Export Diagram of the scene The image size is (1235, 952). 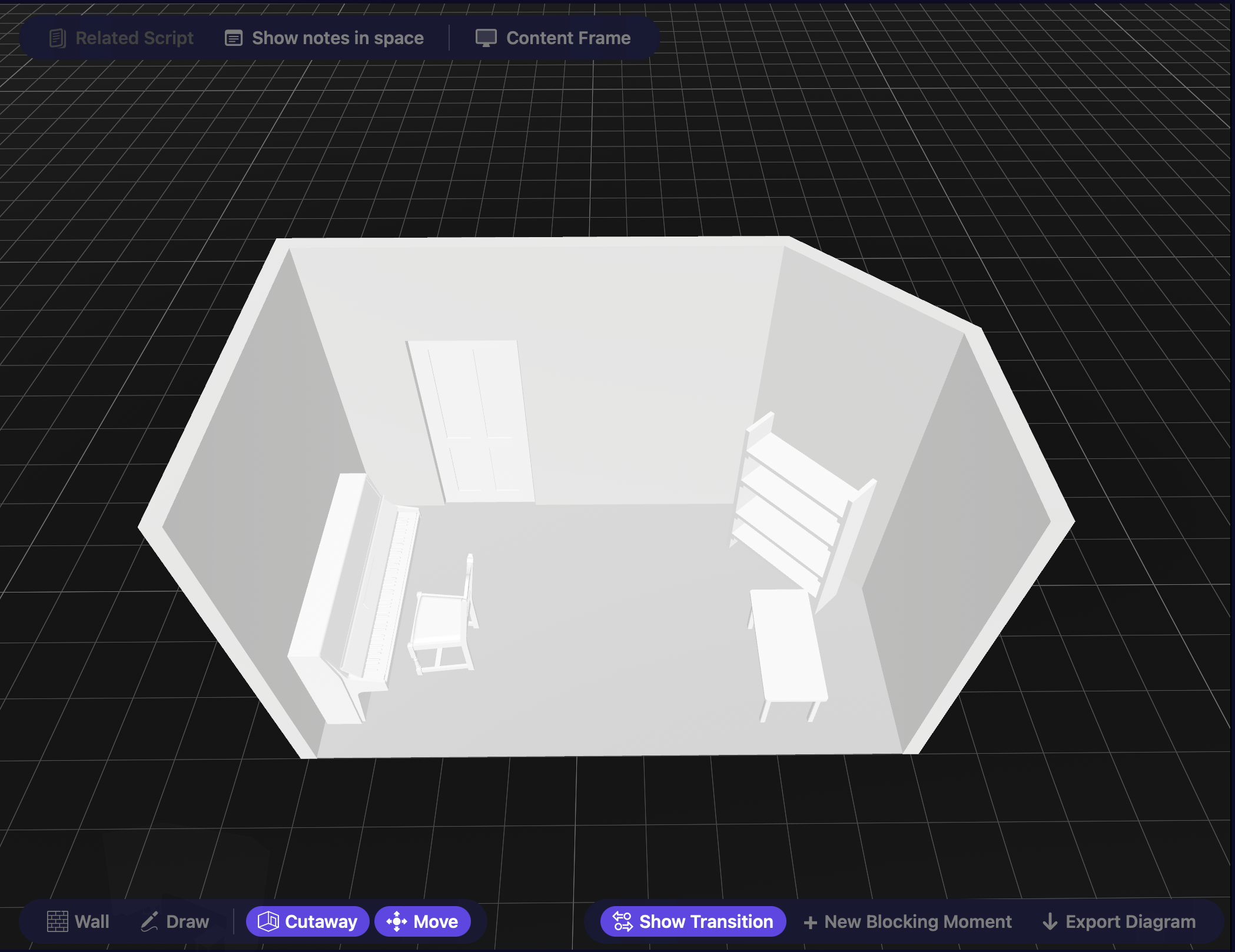pyautogui.click(x=1119, y=921)
